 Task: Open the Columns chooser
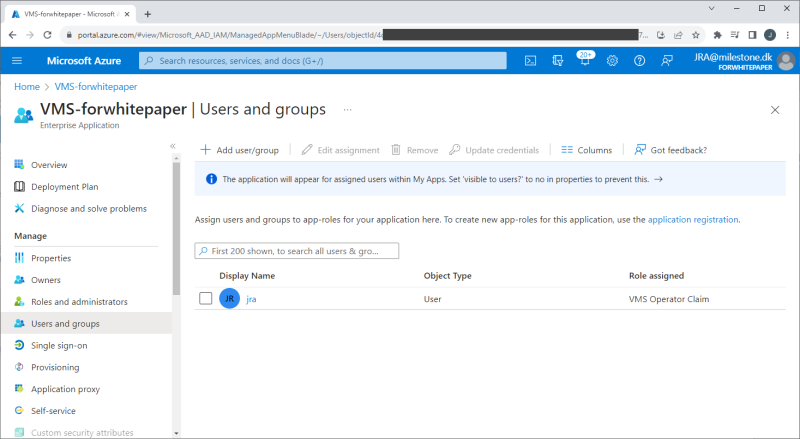click(586, 150)
